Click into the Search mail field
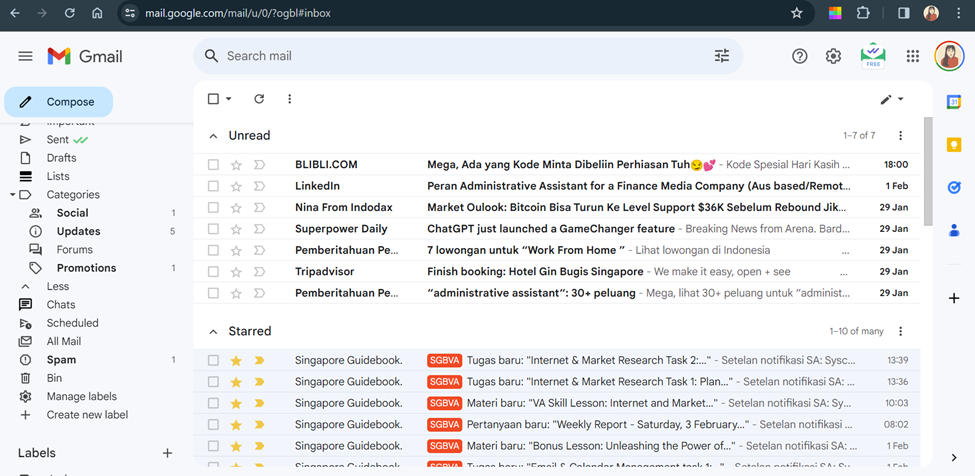975x476 pixels. pos(450,56)
